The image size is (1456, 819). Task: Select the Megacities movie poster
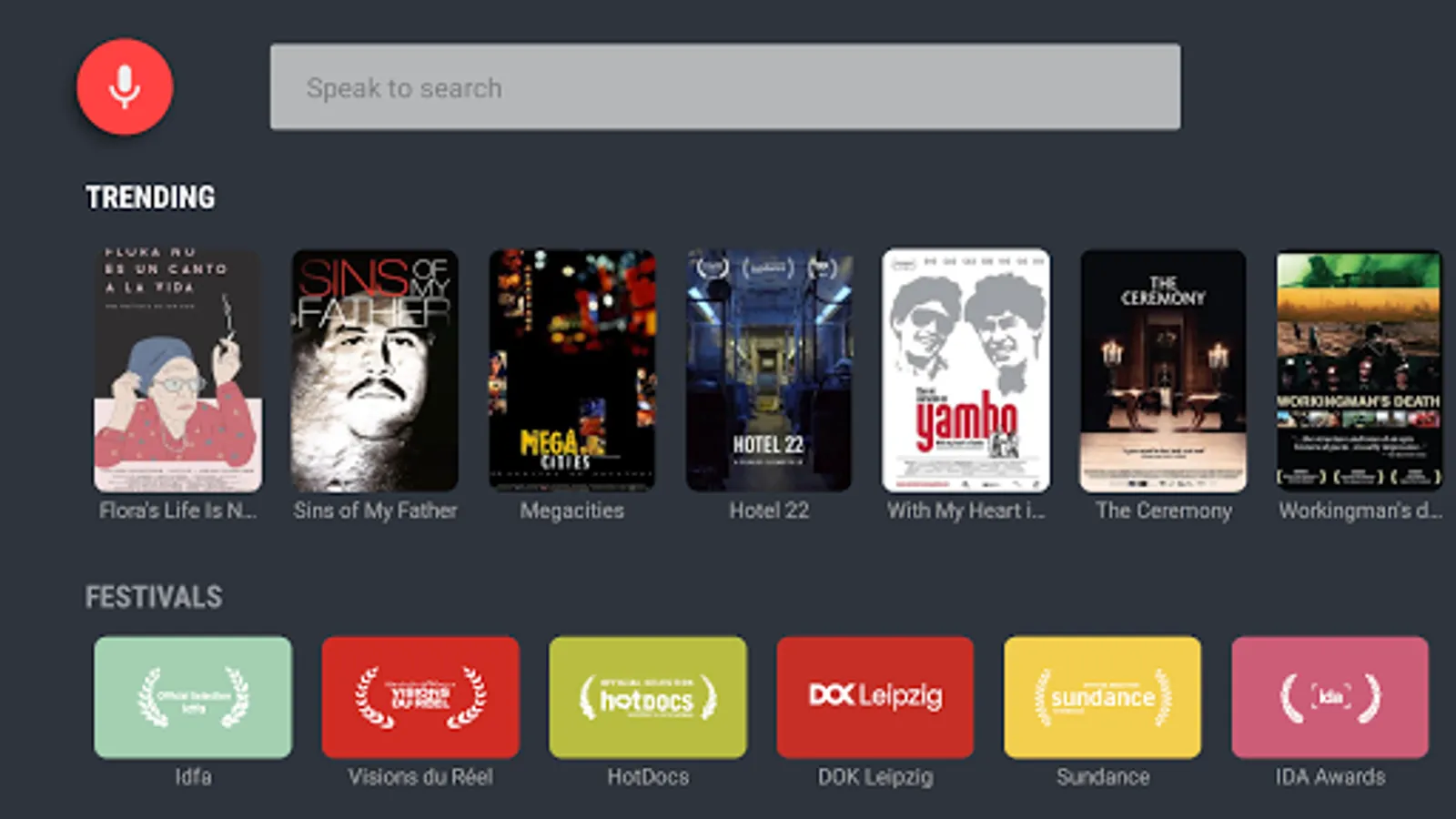pyautogui.click(x=572, y=370)
